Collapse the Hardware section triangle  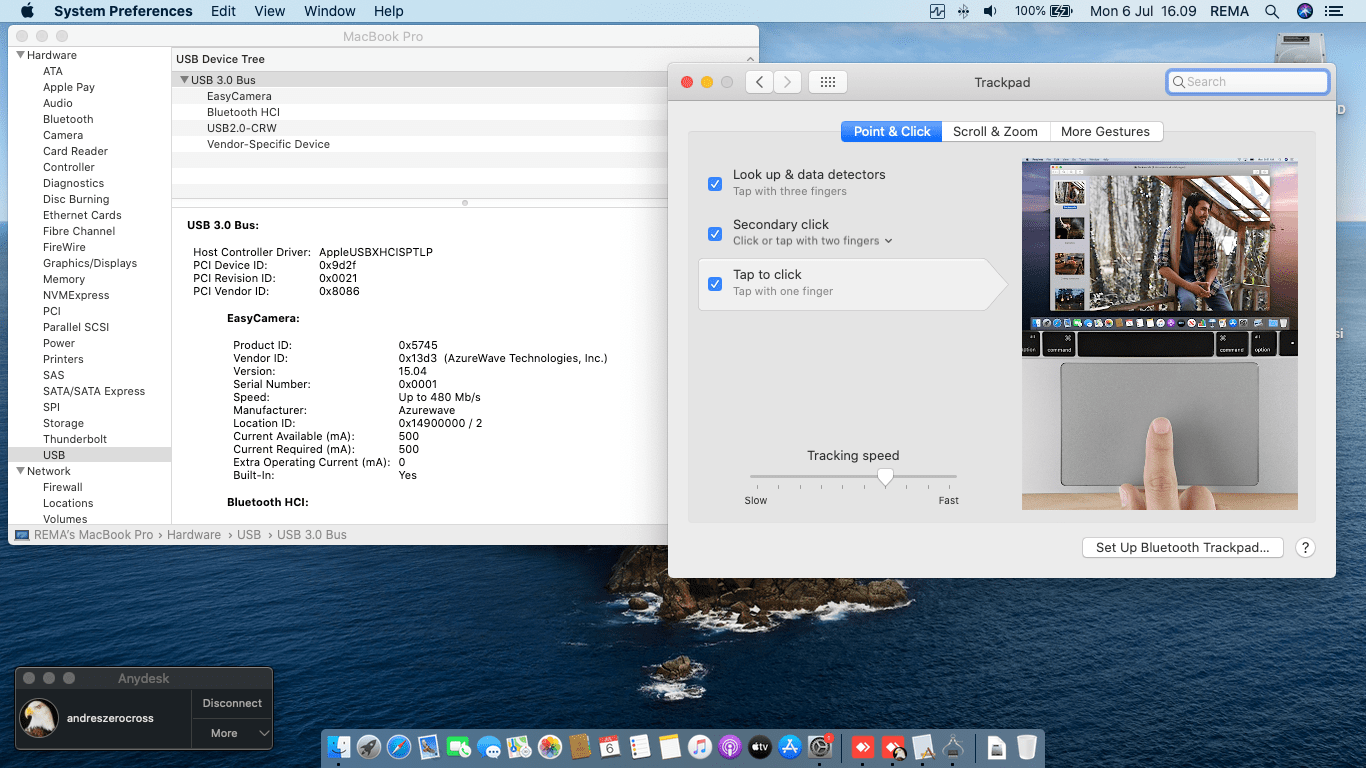[x=20, y=55]
